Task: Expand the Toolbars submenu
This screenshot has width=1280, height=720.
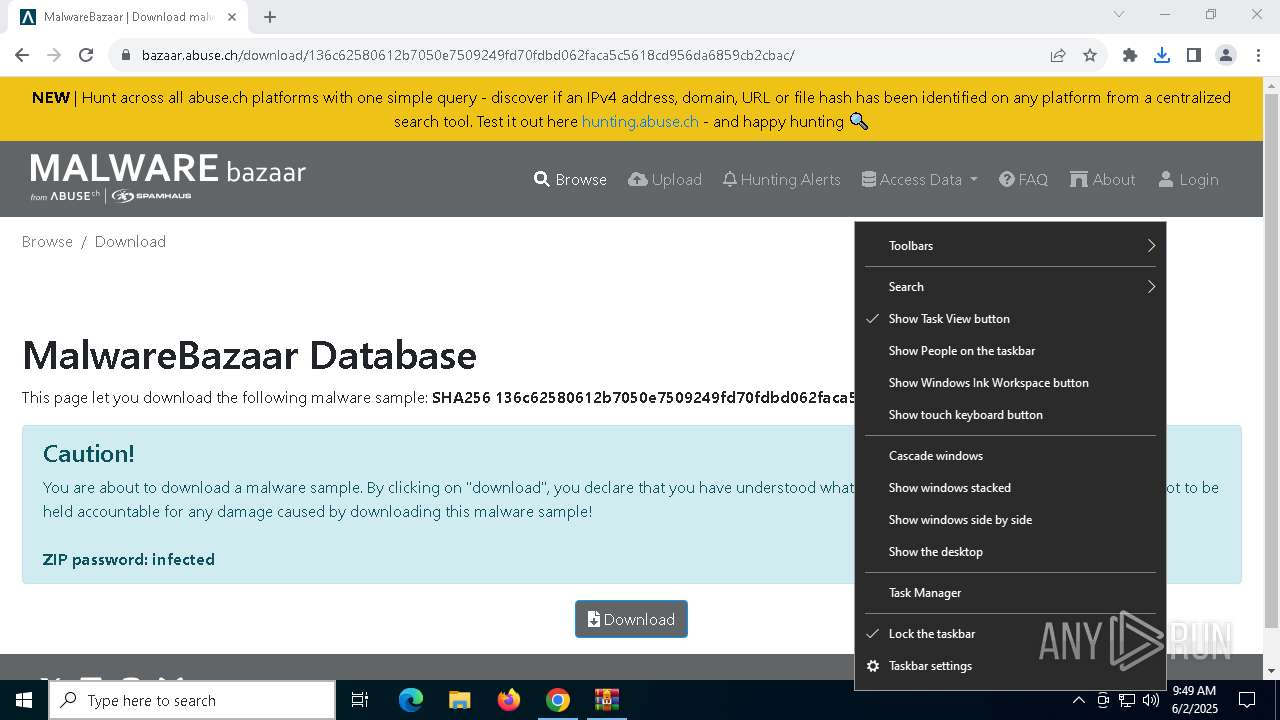Action: pyautogui.click(x=1010, y=245)
